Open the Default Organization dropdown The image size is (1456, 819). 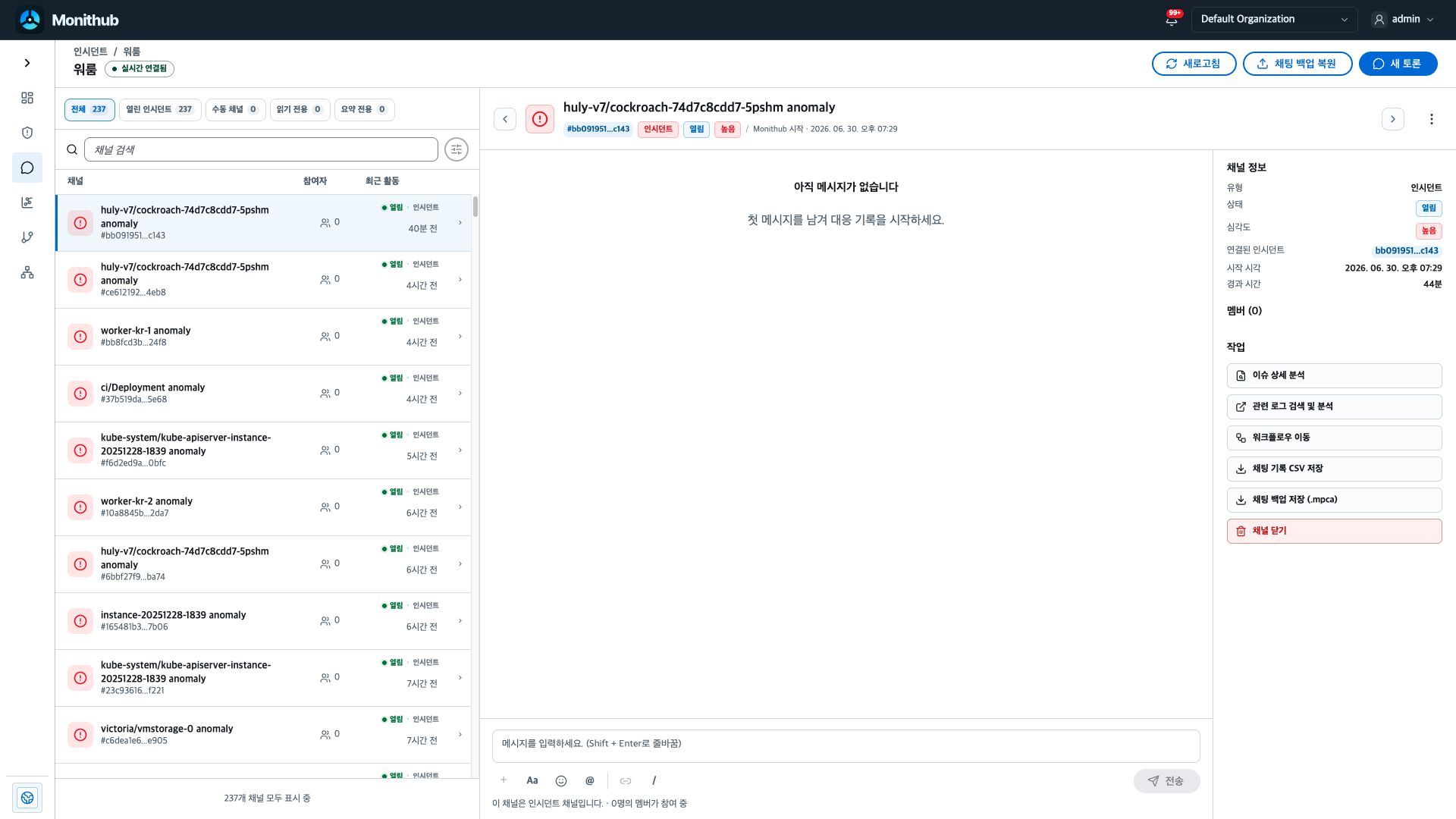(x=1274, y=20)
